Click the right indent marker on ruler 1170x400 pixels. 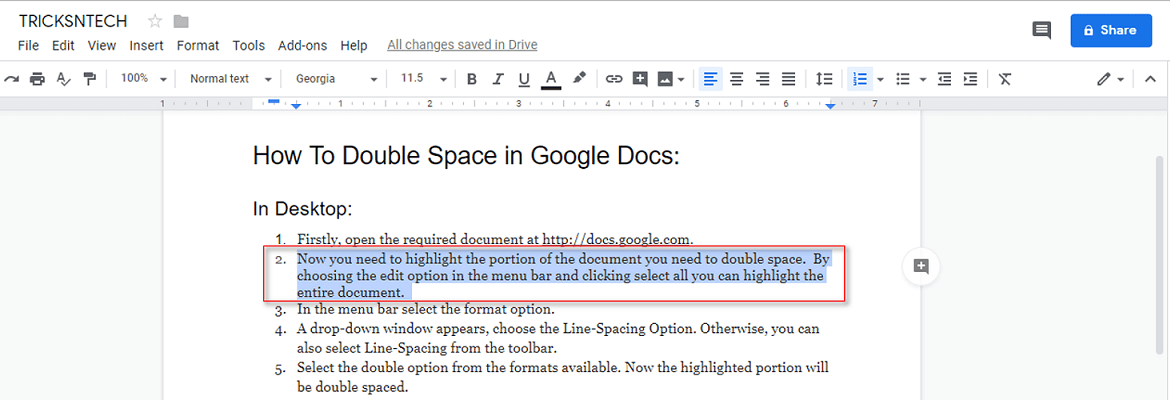point(830,107)
